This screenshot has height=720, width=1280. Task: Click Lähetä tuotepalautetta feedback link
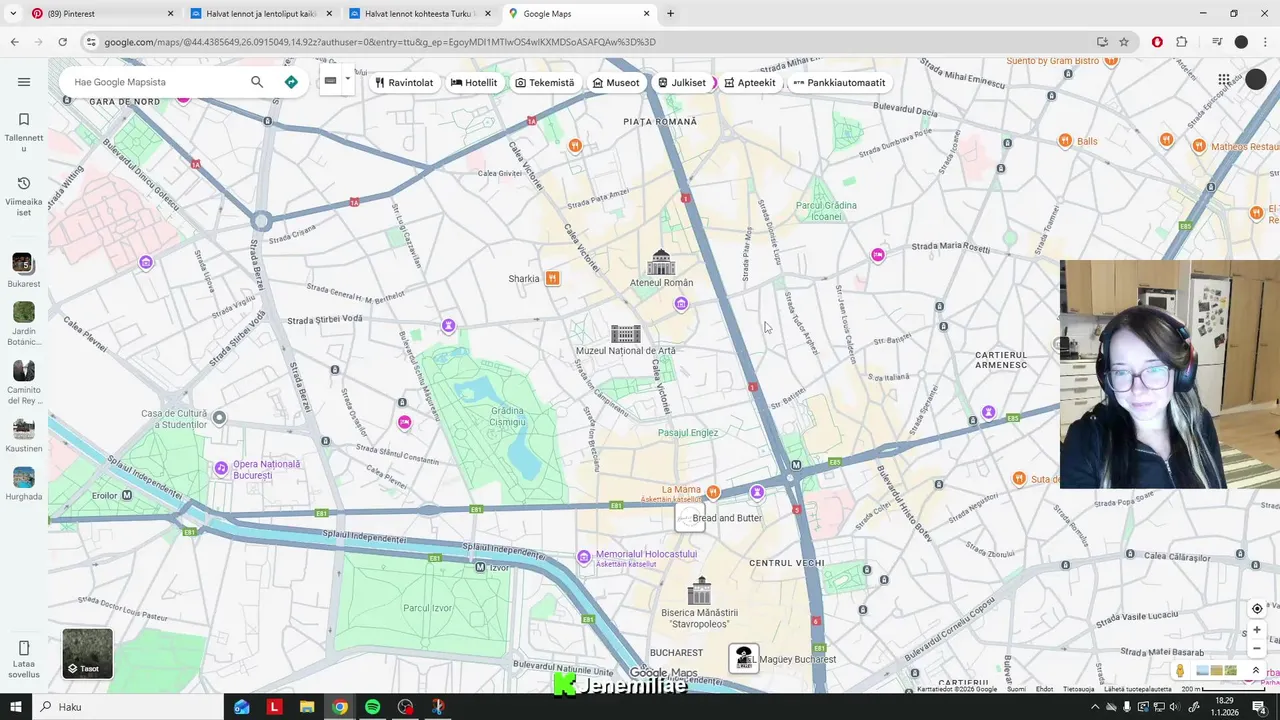(1138, 689)
